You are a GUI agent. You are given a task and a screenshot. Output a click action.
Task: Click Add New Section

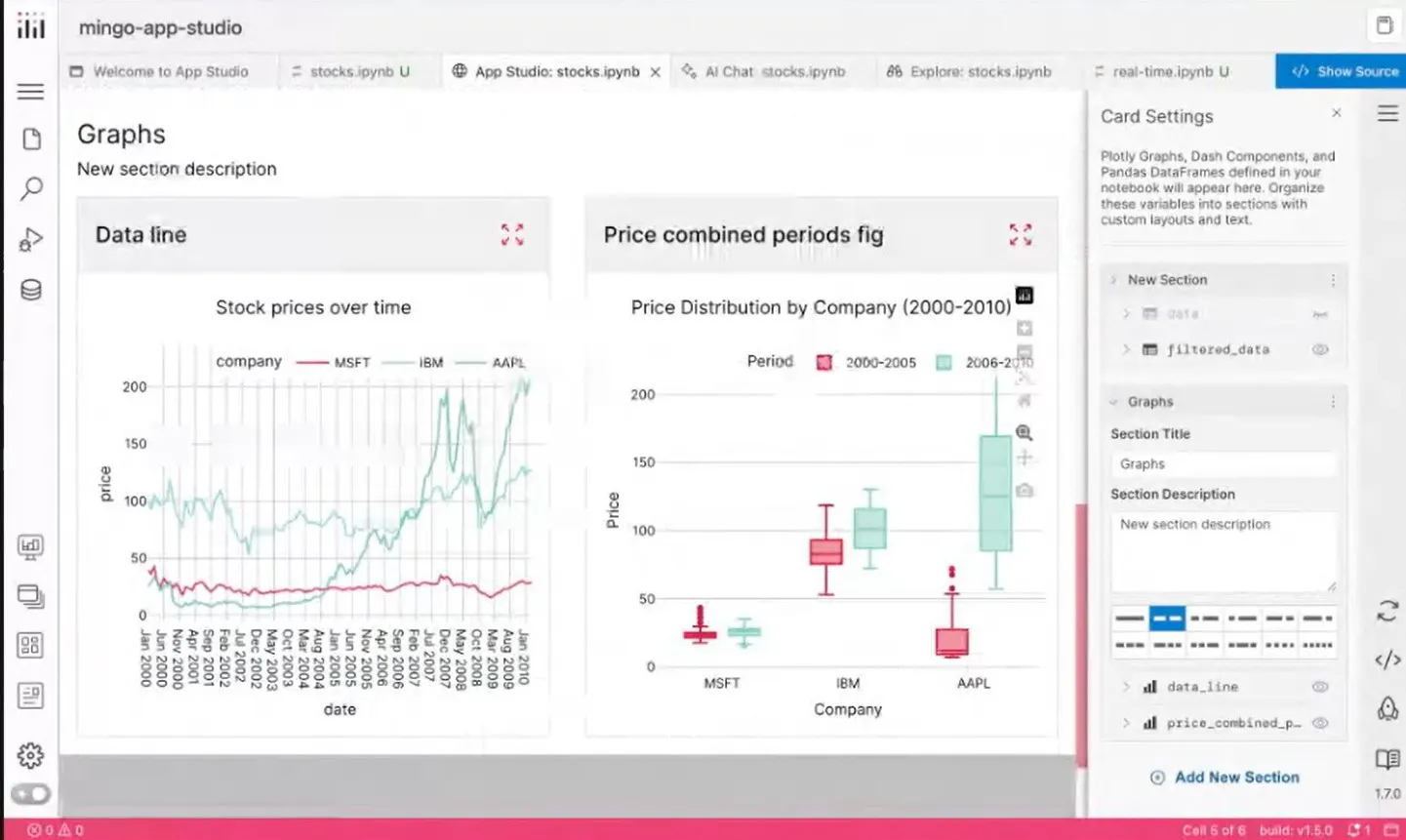click(1225, 778)
